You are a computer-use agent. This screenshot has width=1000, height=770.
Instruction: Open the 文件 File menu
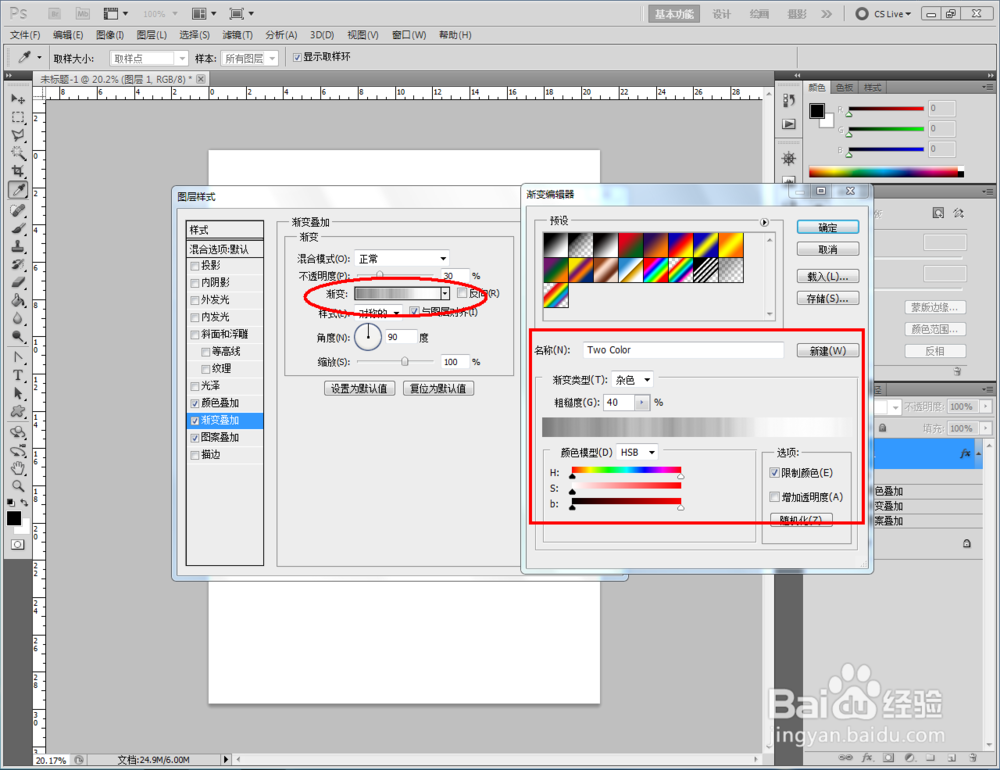pyautogui.click(x=25, y=35)
